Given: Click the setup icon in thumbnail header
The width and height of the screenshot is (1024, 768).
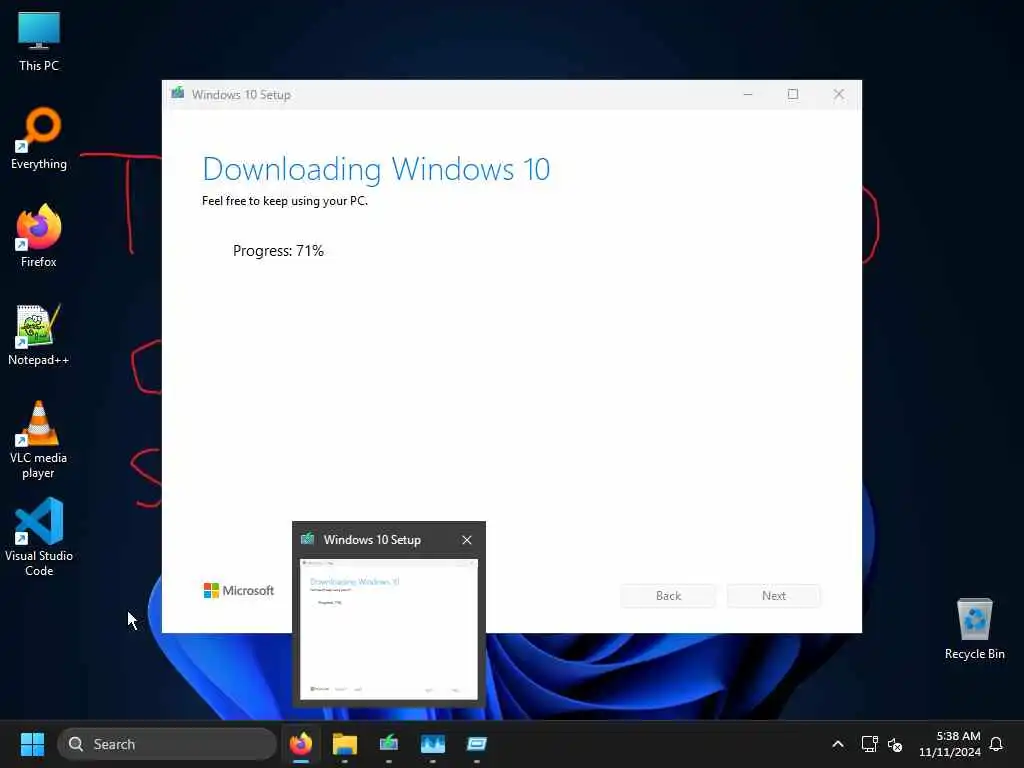Looking at the screenshot, I should (x=308, y=539).
